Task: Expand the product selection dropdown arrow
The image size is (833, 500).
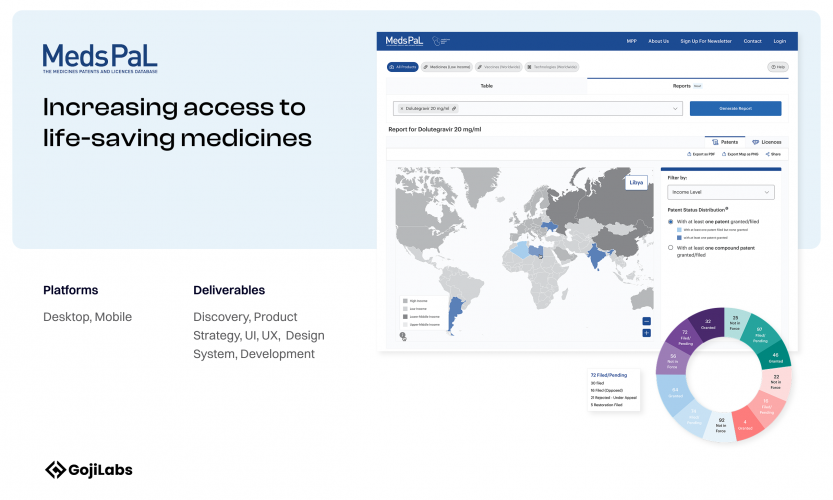Action: [x=675, y=109]
